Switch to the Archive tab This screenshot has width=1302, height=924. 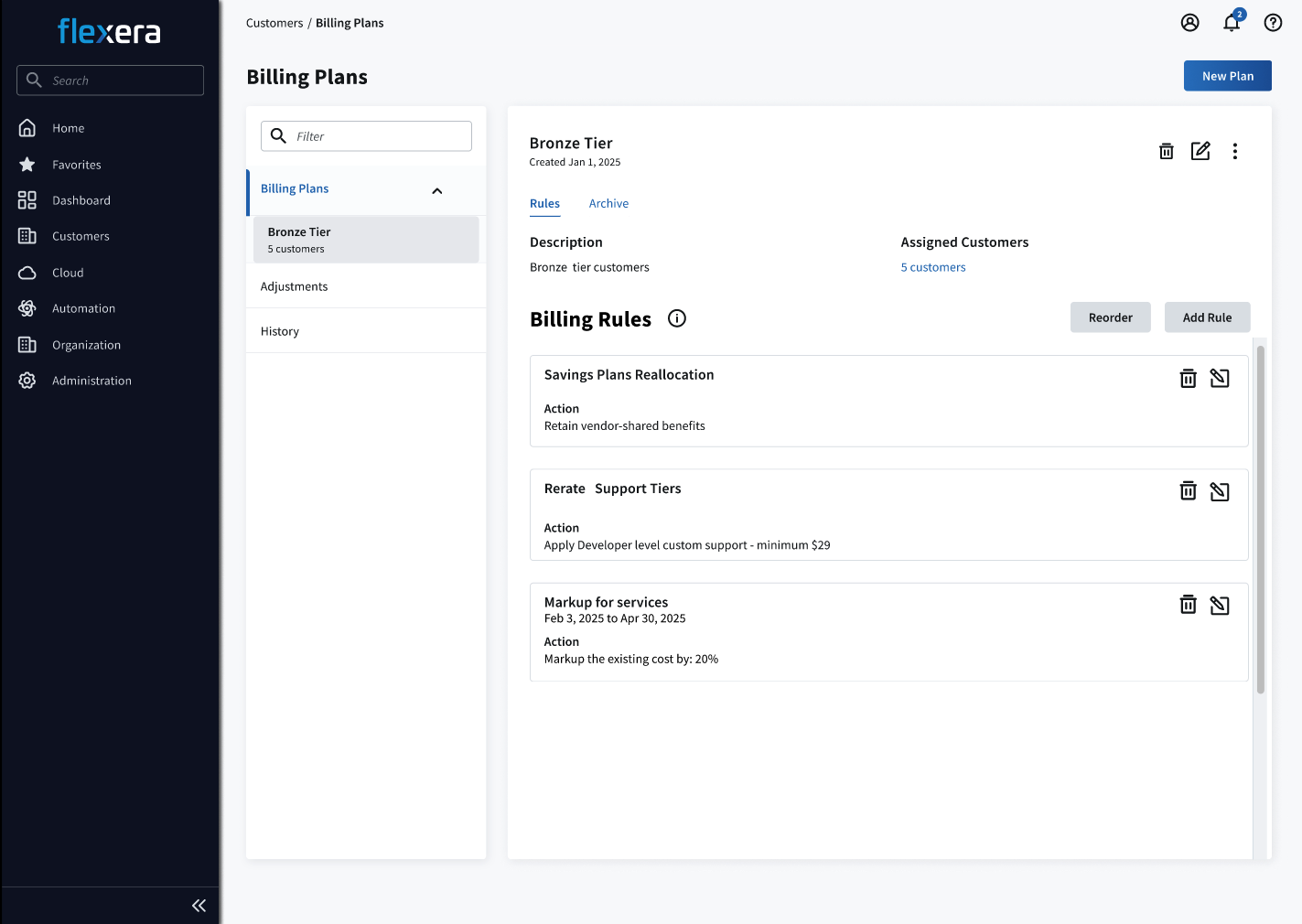[x=608, y=203]
